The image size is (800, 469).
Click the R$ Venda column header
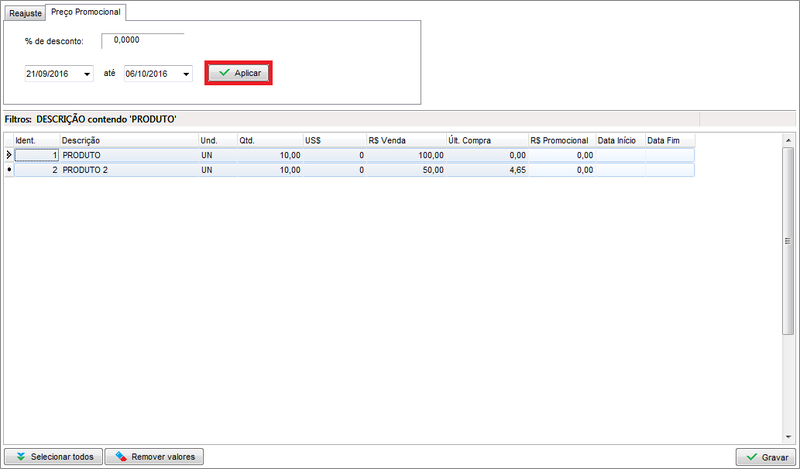click(404, 141)
